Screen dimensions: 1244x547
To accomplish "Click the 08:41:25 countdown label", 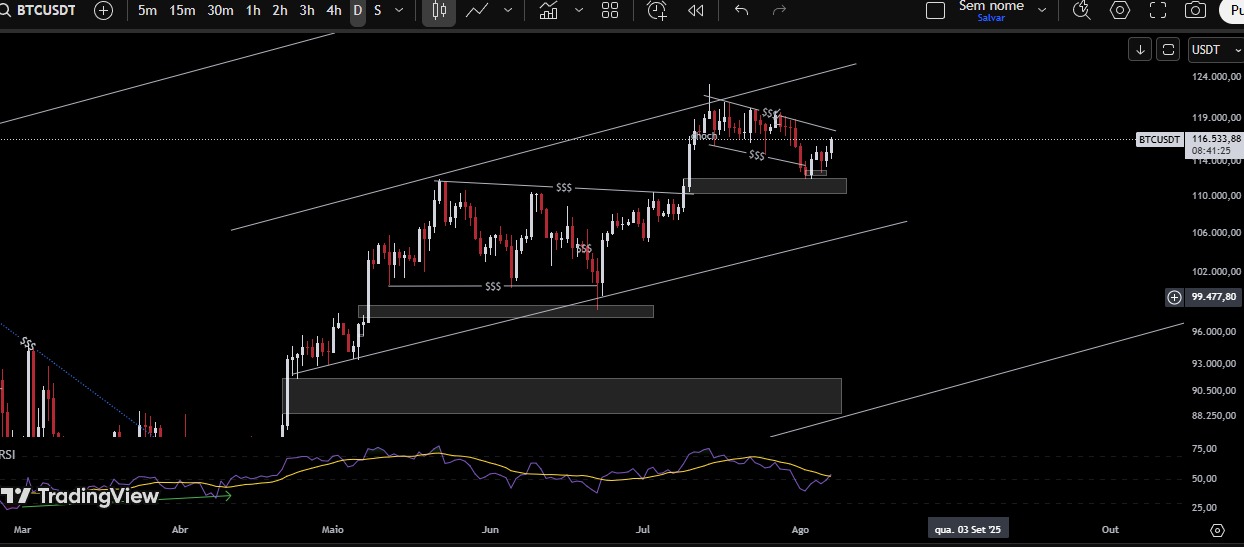I will tap(1211, 151).
